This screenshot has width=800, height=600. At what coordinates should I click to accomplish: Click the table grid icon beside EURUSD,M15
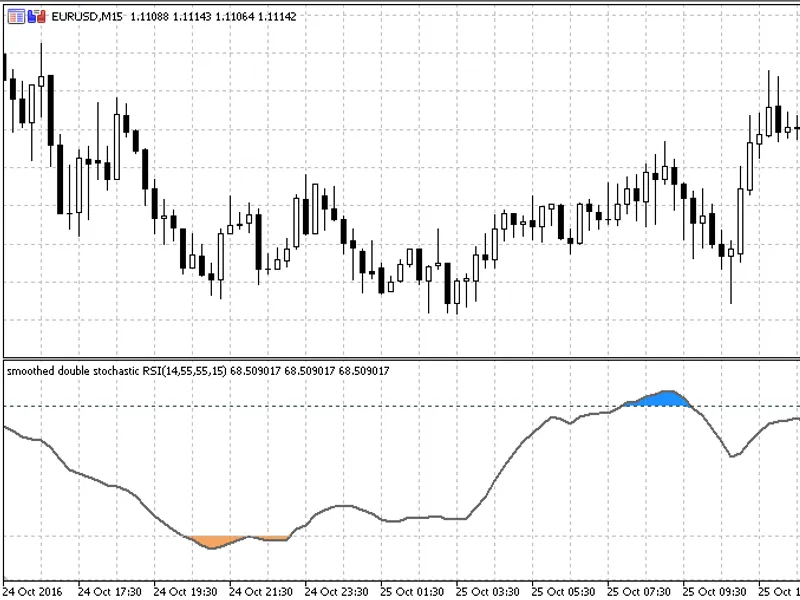[16, 16]
